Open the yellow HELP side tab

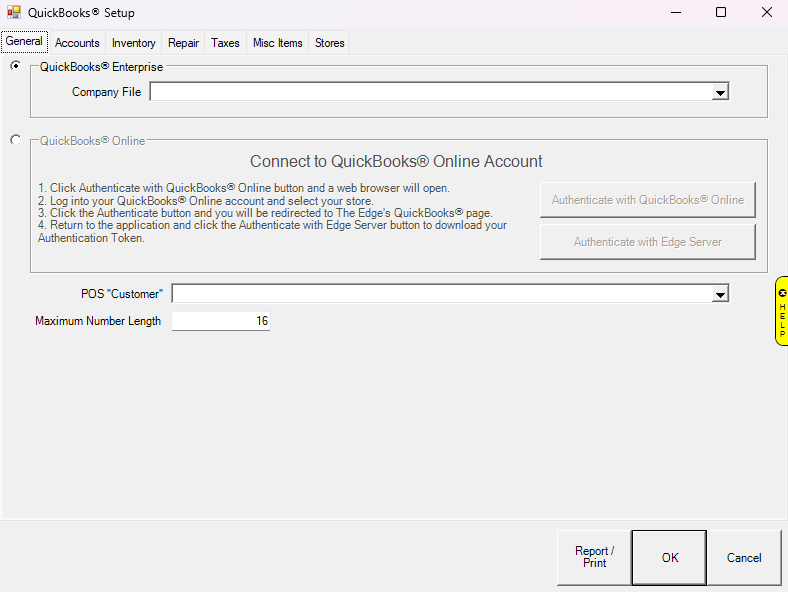point(781,311)
